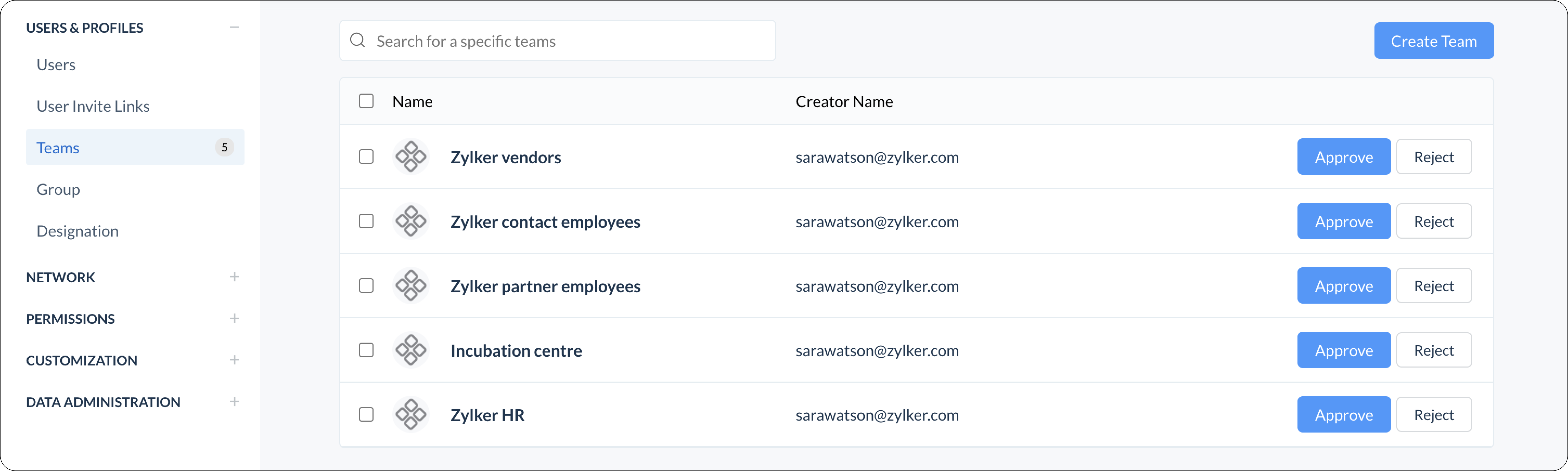The width and height of the screenshot is (1568, 471).
Task: Click creator email in Zylker HR row
Action: (877, 416)
